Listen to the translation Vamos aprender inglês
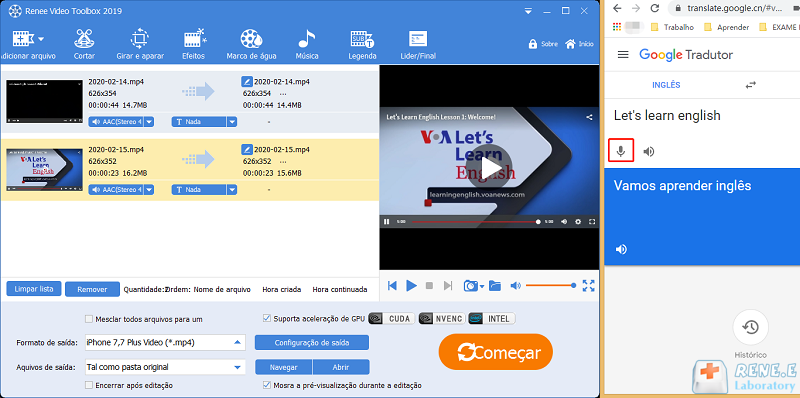This screenshot has width=800, height=398. [621, 249]
